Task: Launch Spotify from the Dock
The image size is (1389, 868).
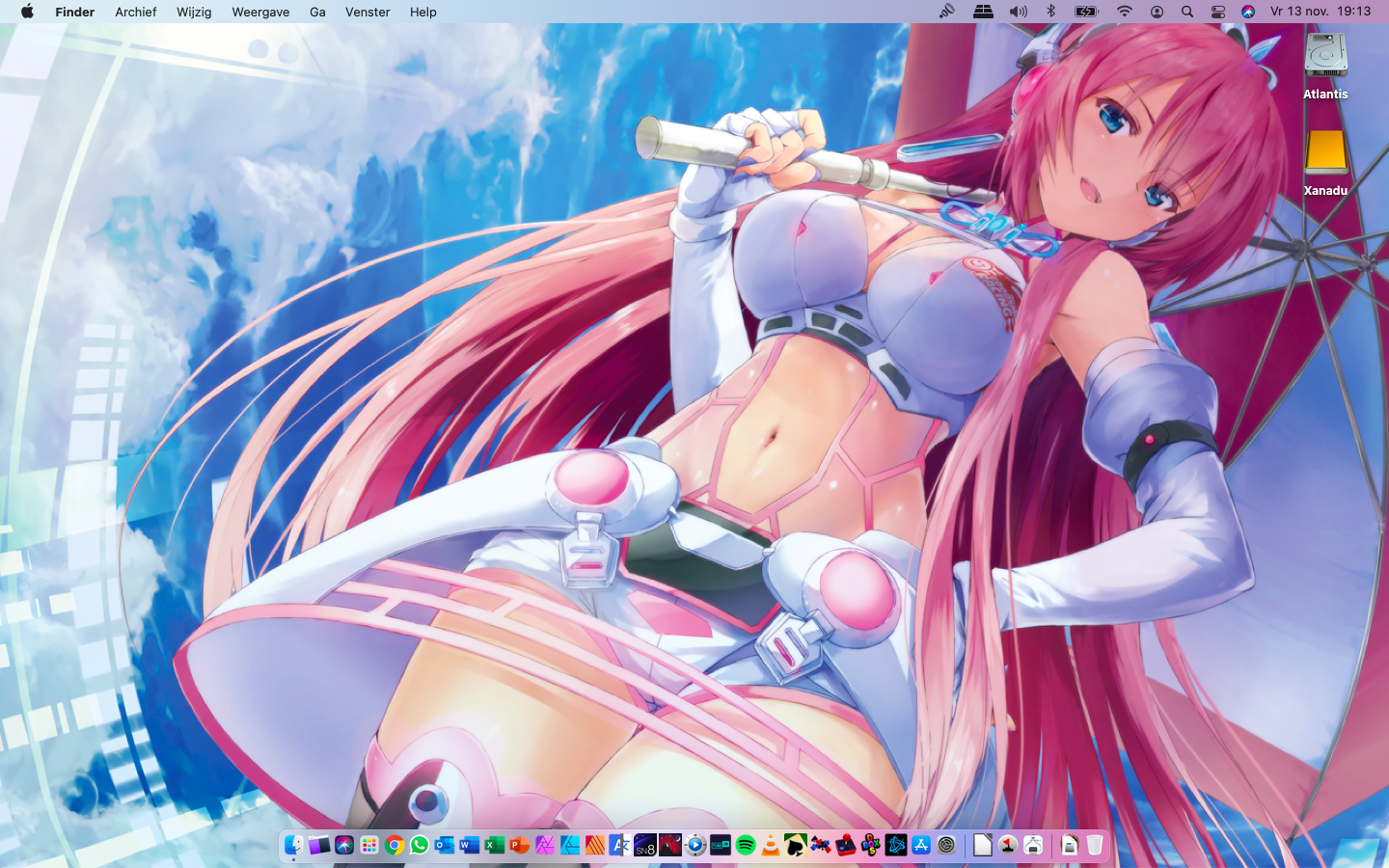Action: (746, 846)
